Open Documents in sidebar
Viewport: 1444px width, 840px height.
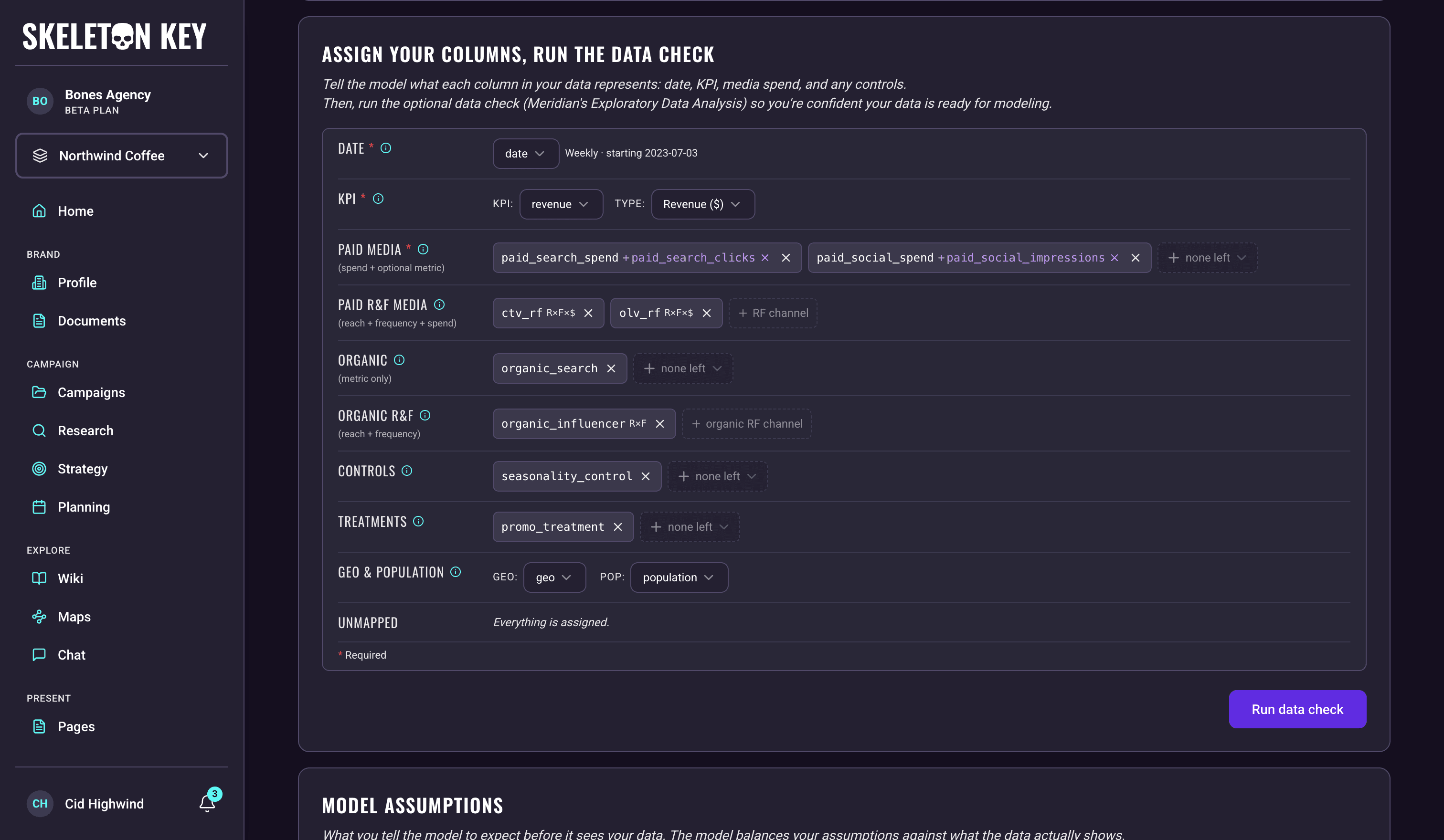coord(91,321)
